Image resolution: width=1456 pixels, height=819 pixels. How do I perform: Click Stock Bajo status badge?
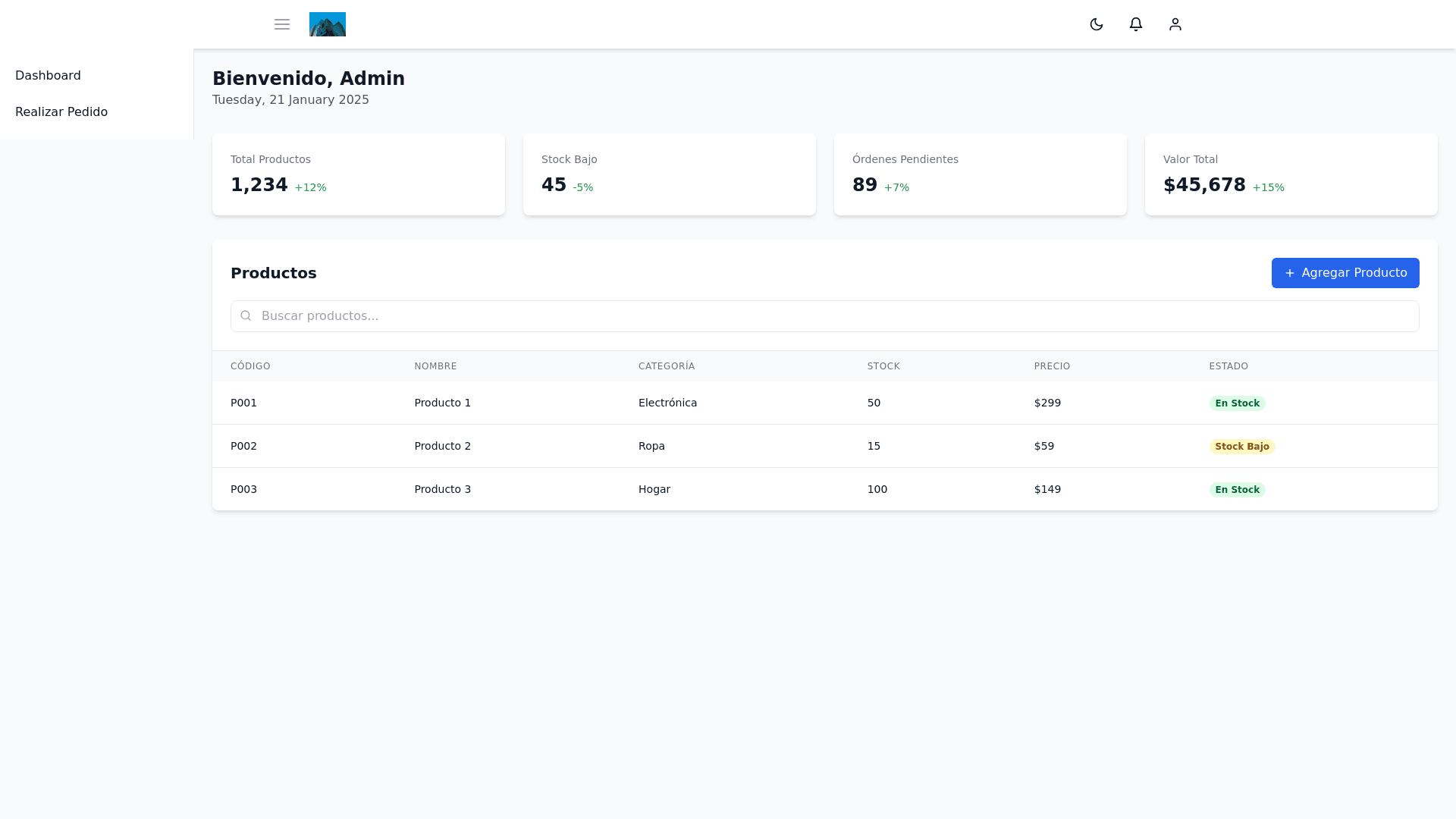point(1241,447)
